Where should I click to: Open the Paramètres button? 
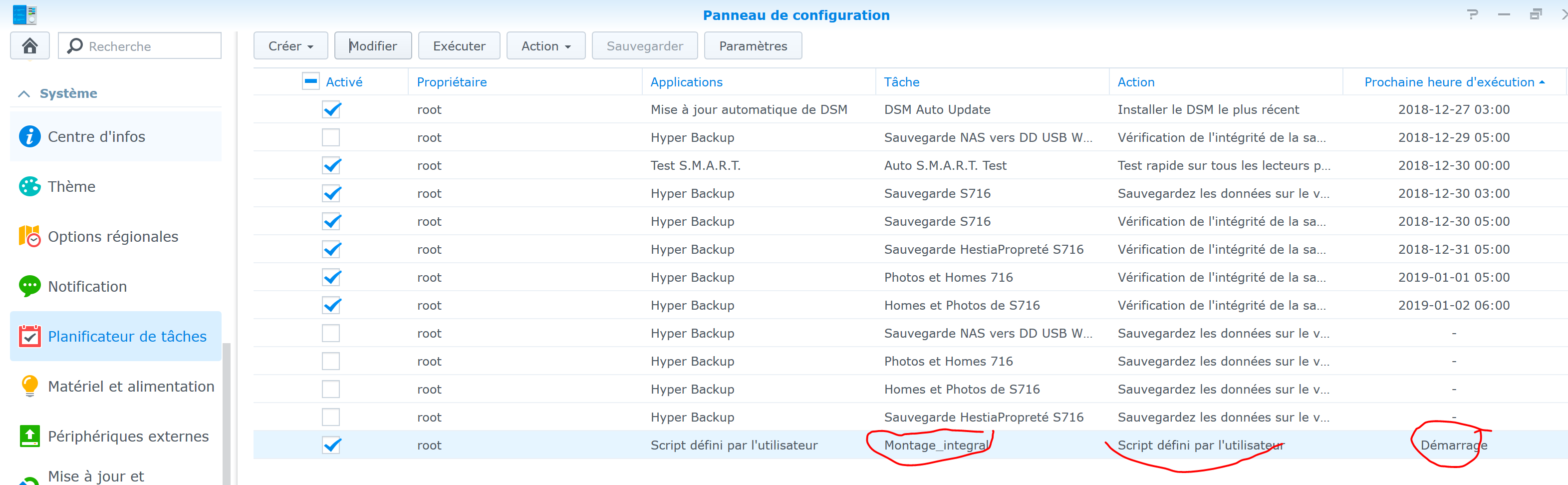coord(753,46)
